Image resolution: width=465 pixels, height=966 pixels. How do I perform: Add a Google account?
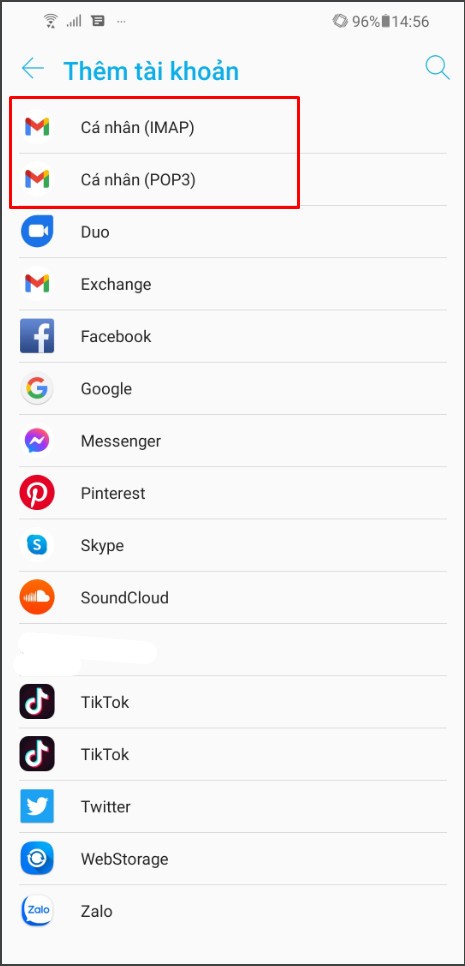tap(233, 388)
